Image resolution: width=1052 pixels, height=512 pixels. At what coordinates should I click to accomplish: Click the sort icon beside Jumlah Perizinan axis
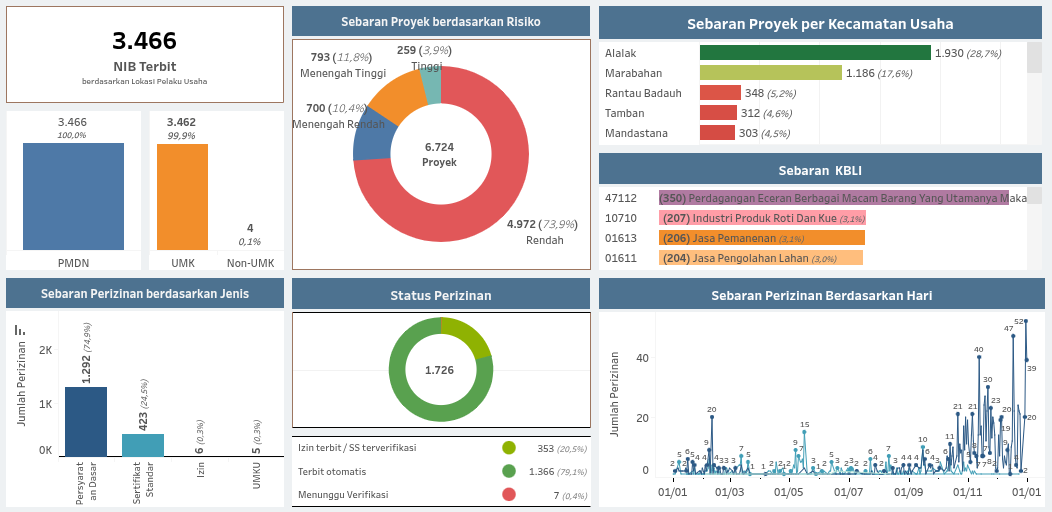point(19,330)
